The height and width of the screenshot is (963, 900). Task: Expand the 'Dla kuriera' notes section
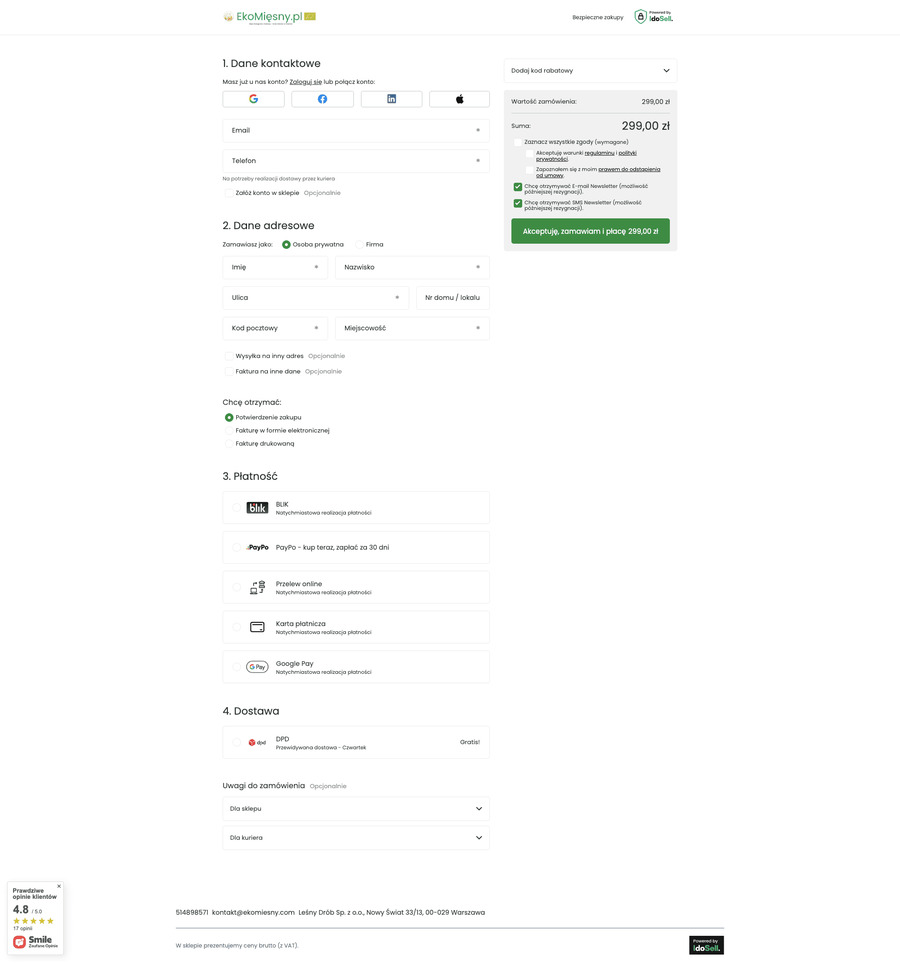(x=356, y=838)
